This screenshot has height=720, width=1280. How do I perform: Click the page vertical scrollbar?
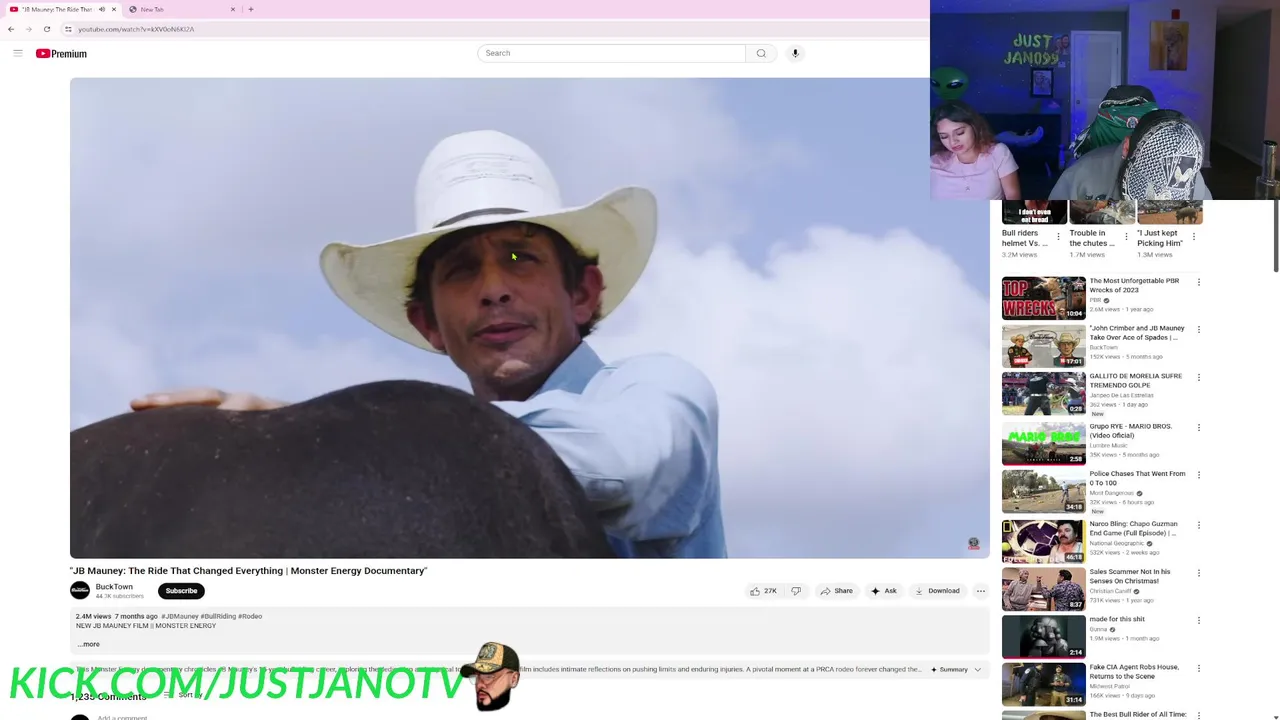pos(1276,235)
